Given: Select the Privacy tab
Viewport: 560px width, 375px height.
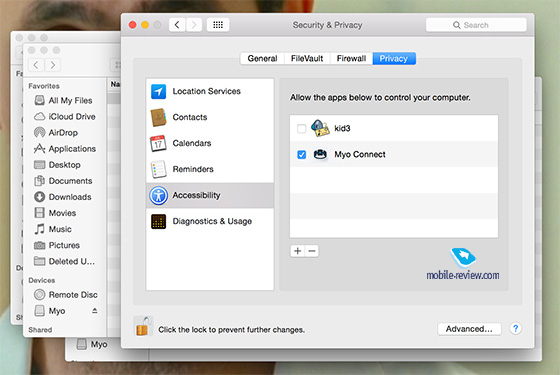Looking at the screenshot, I should click(x=394, y=59).
